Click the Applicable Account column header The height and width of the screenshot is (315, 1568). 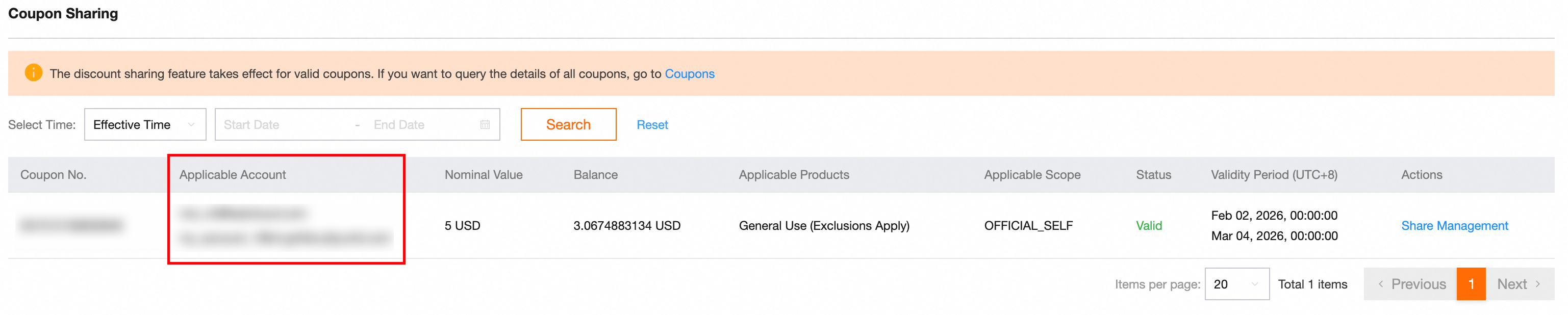point(233,174)
